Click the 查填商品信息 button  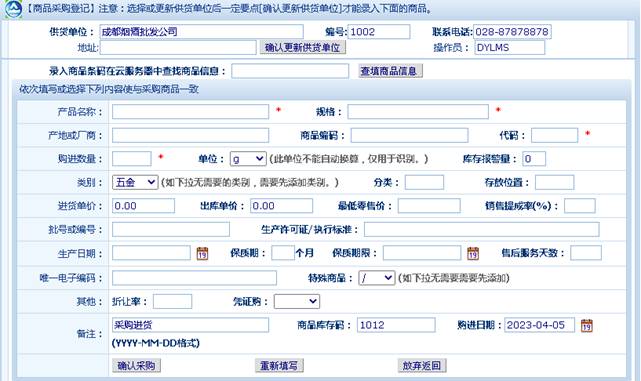point(390,71)
